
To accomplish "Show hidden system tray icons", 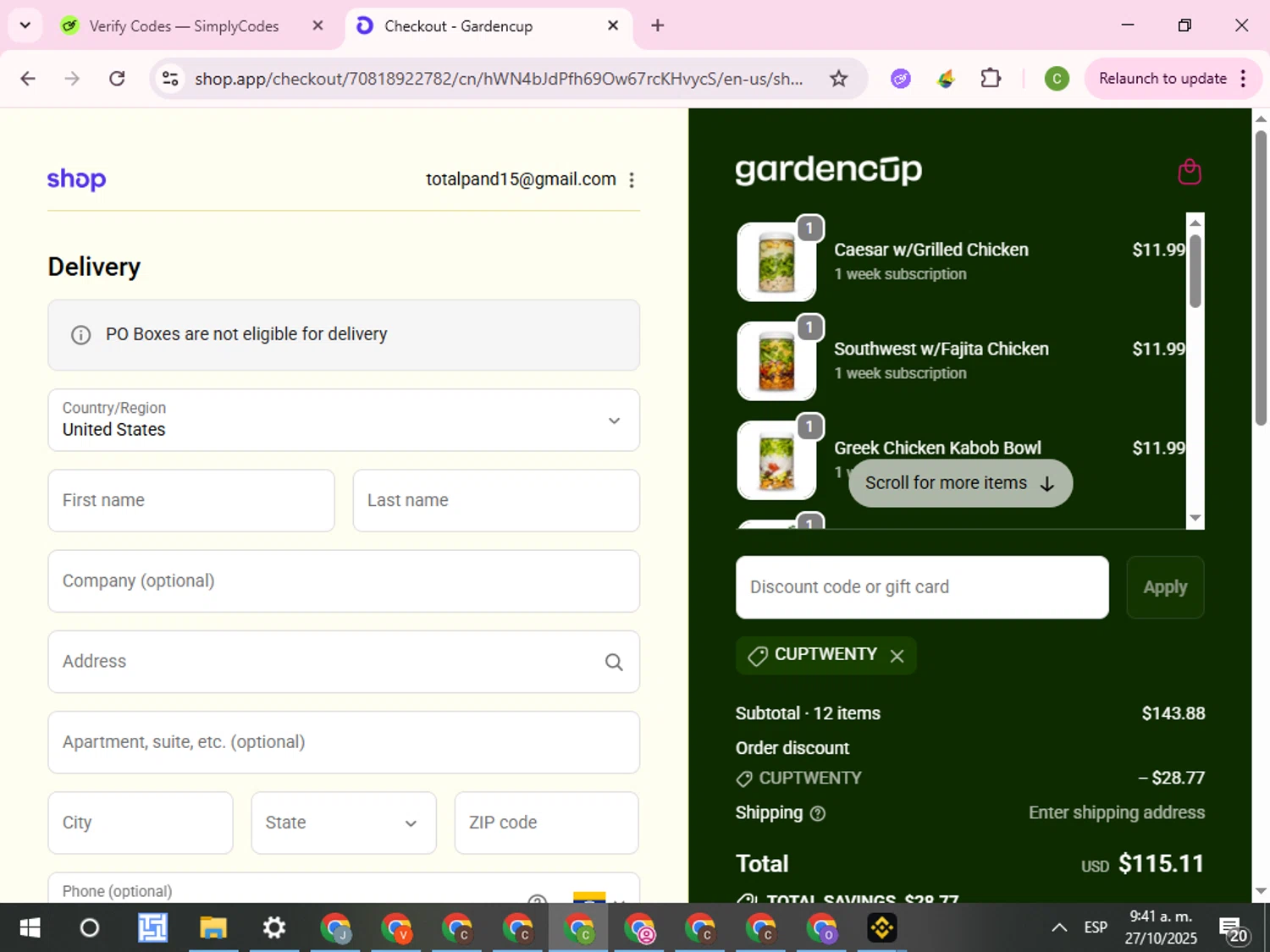I will 1058,927.
